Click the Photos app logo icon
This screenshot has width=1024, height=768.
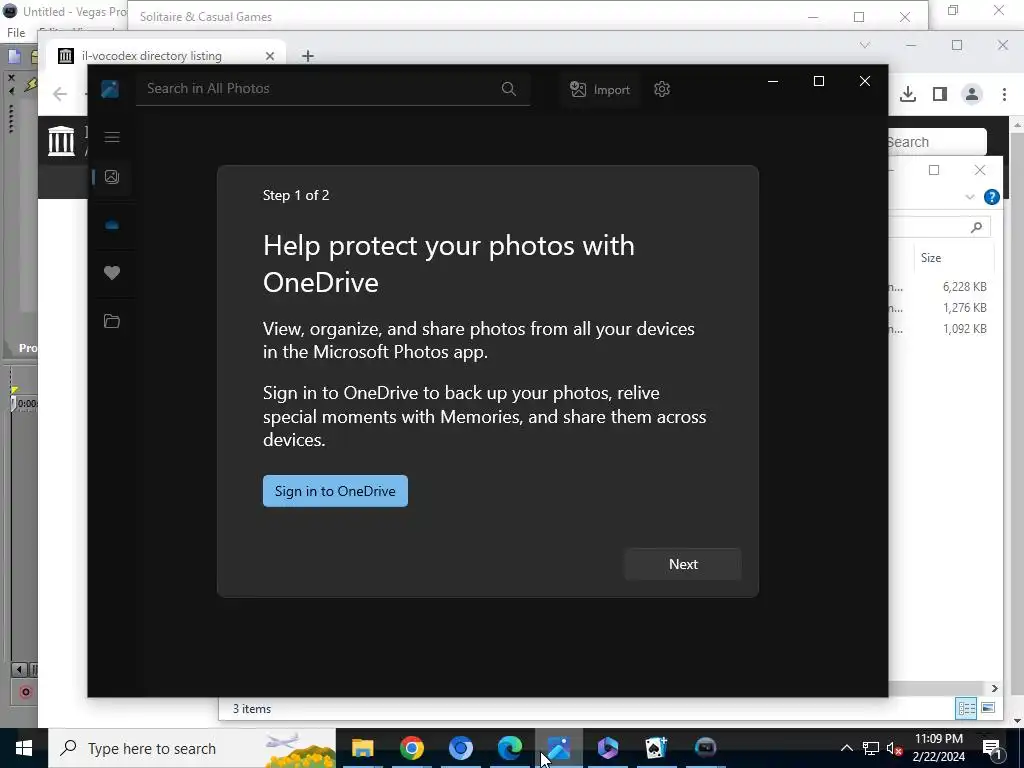tap(110, 89)
